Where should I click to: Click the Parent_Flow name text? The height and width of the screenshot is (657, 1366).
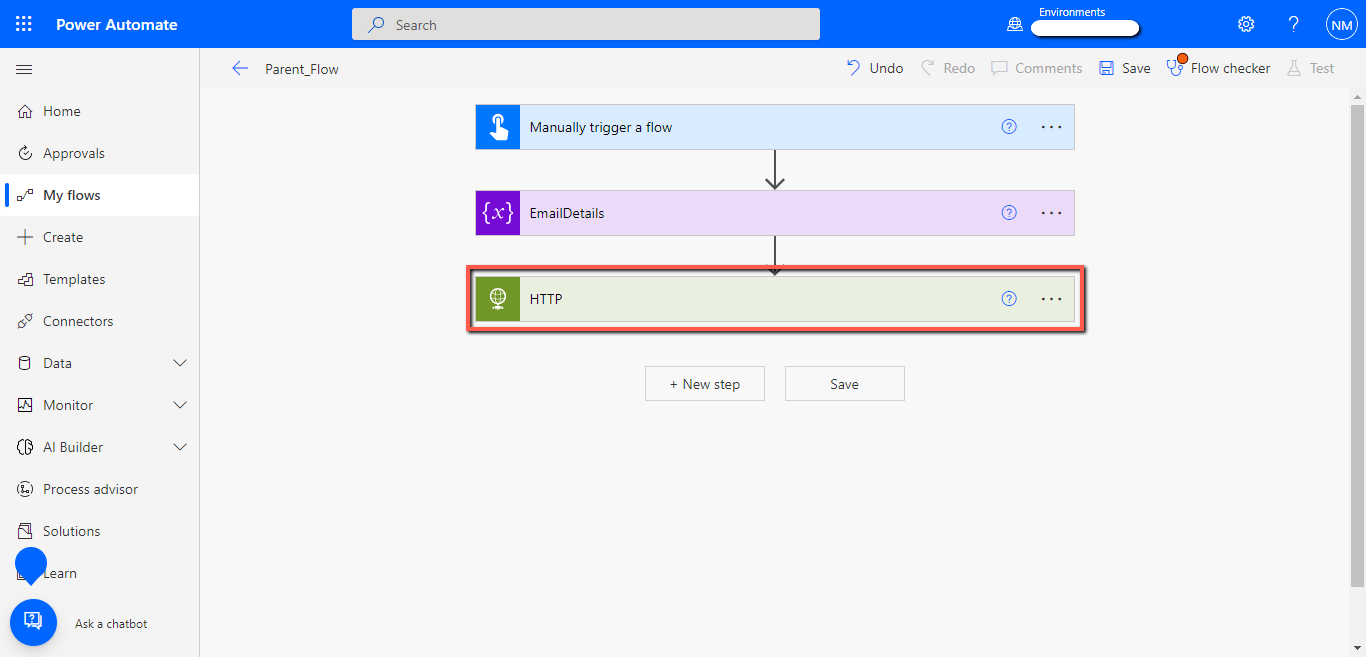coord(302,69)
